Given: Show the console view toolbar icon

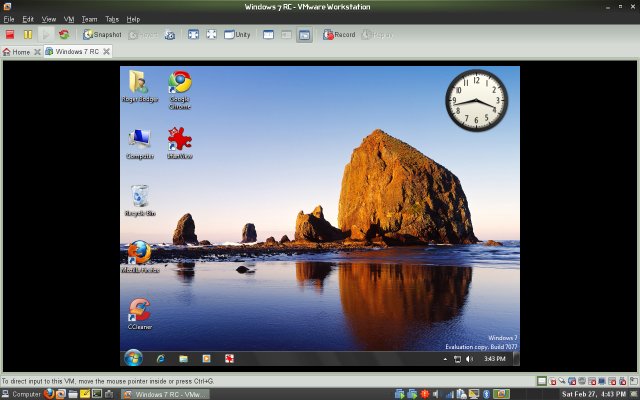Looking at the screenshot, I should coord(269,35).
